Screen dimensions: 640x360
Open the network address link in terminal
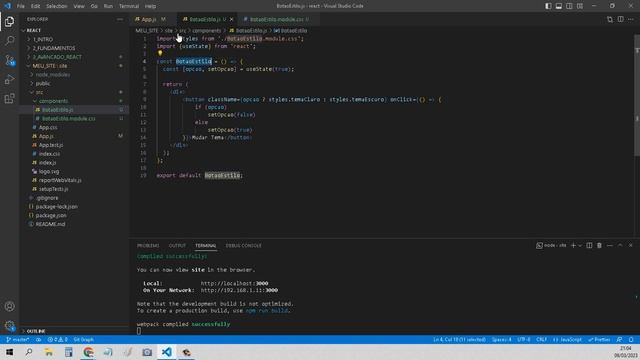pos(239,290)
